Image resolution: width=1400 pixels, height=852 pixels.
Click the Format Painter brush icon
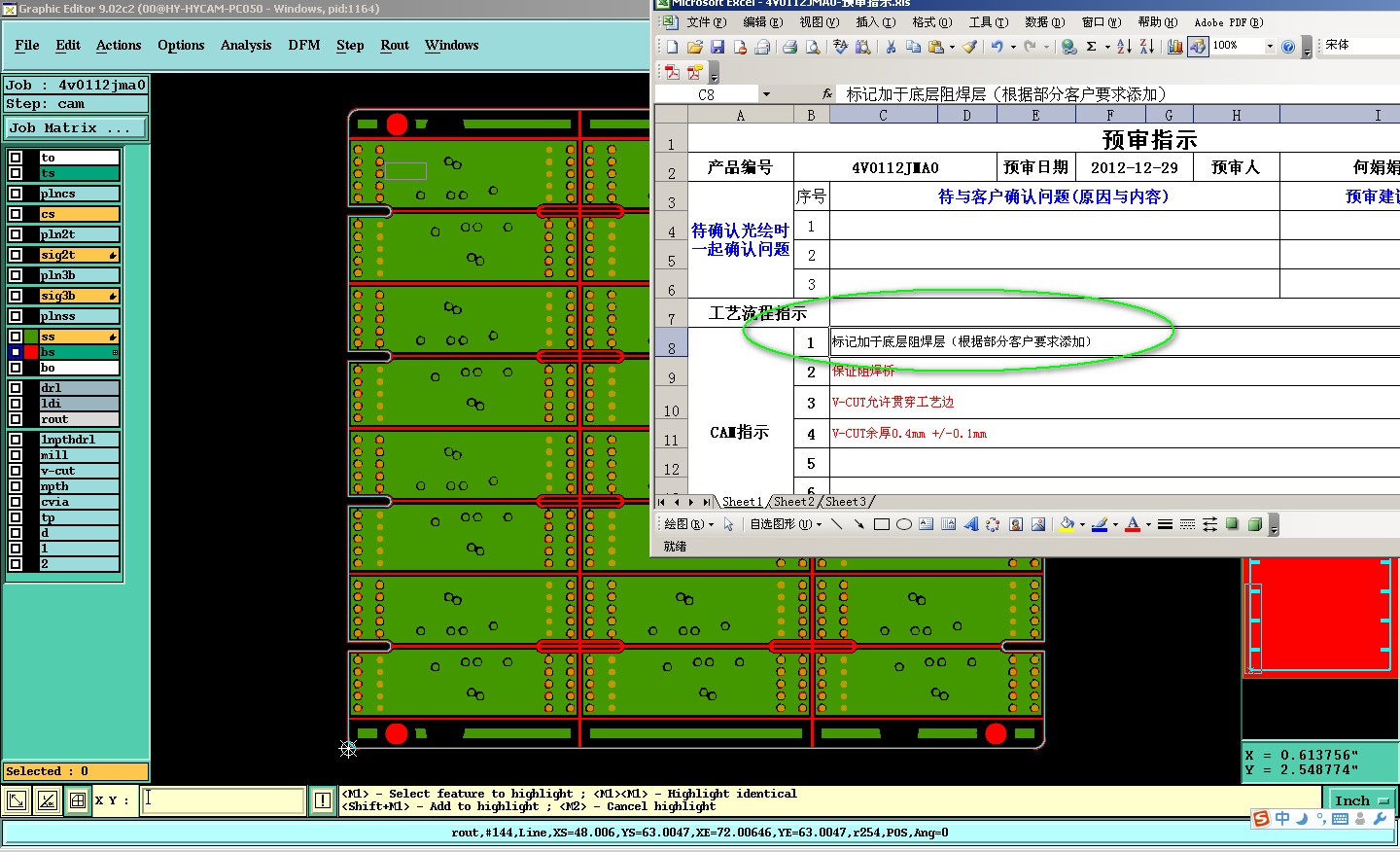click(x=969, y=46)
